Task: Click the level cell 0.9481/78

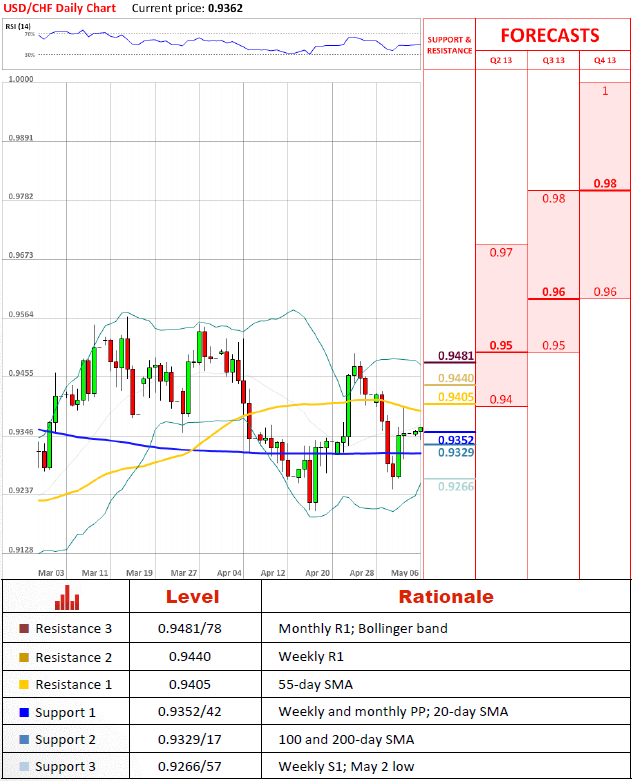Action: (x=190, y=629)
